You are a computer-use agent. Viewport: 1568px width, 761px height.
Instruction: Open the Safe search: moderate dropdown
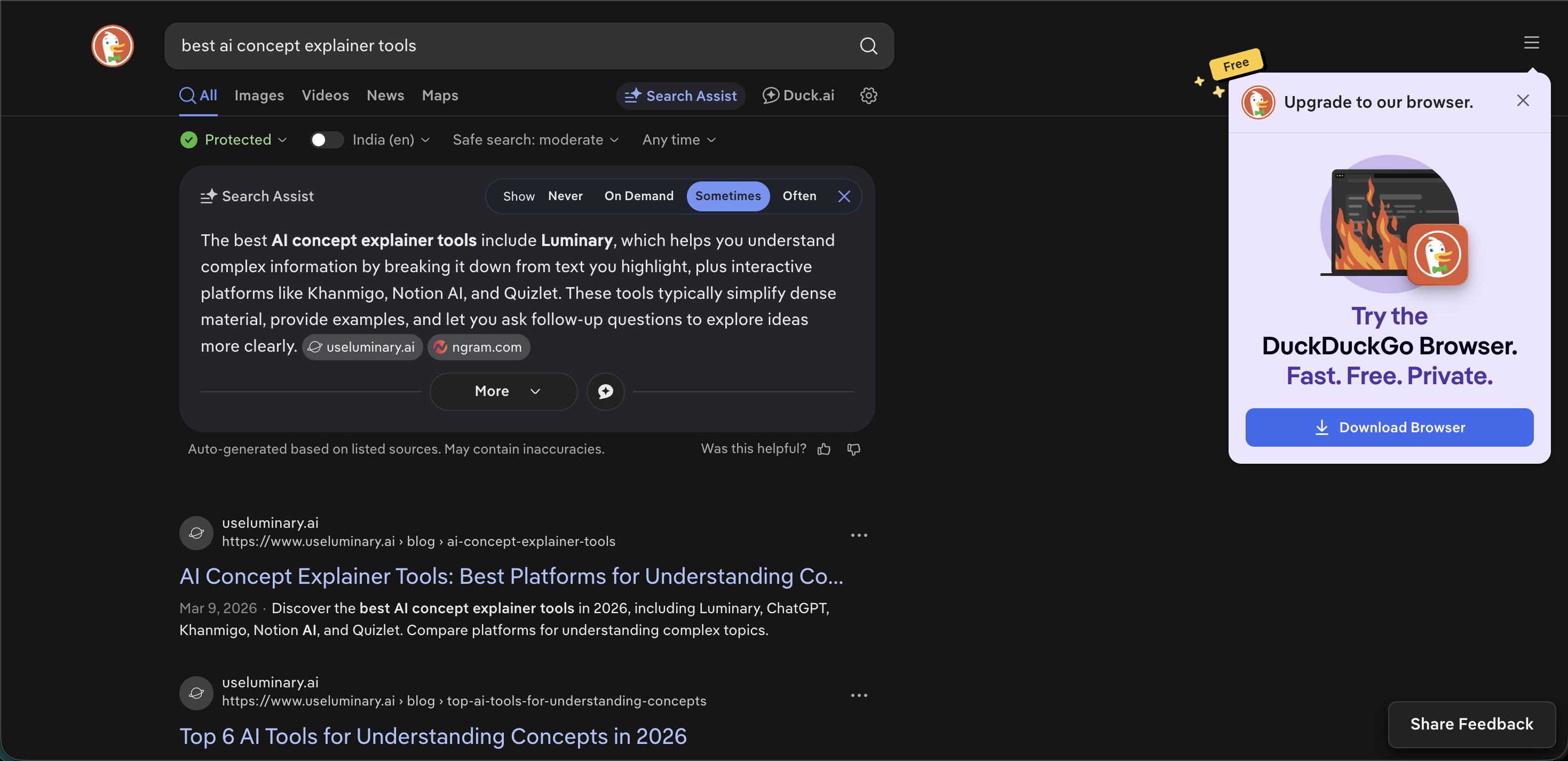tap(536, 140)
